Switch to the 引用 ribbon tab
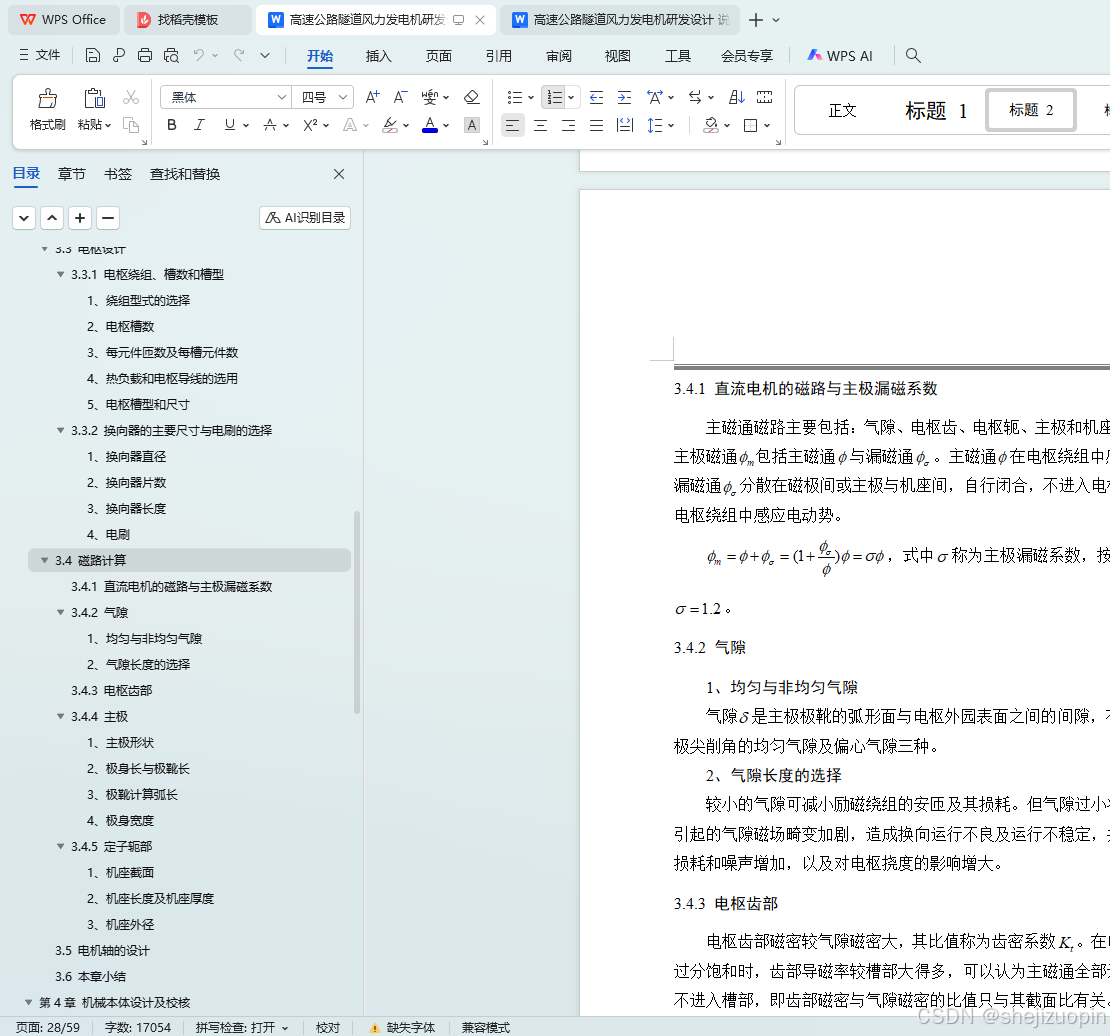This screenshot has height=1036, width=1110. coord(498,56)
